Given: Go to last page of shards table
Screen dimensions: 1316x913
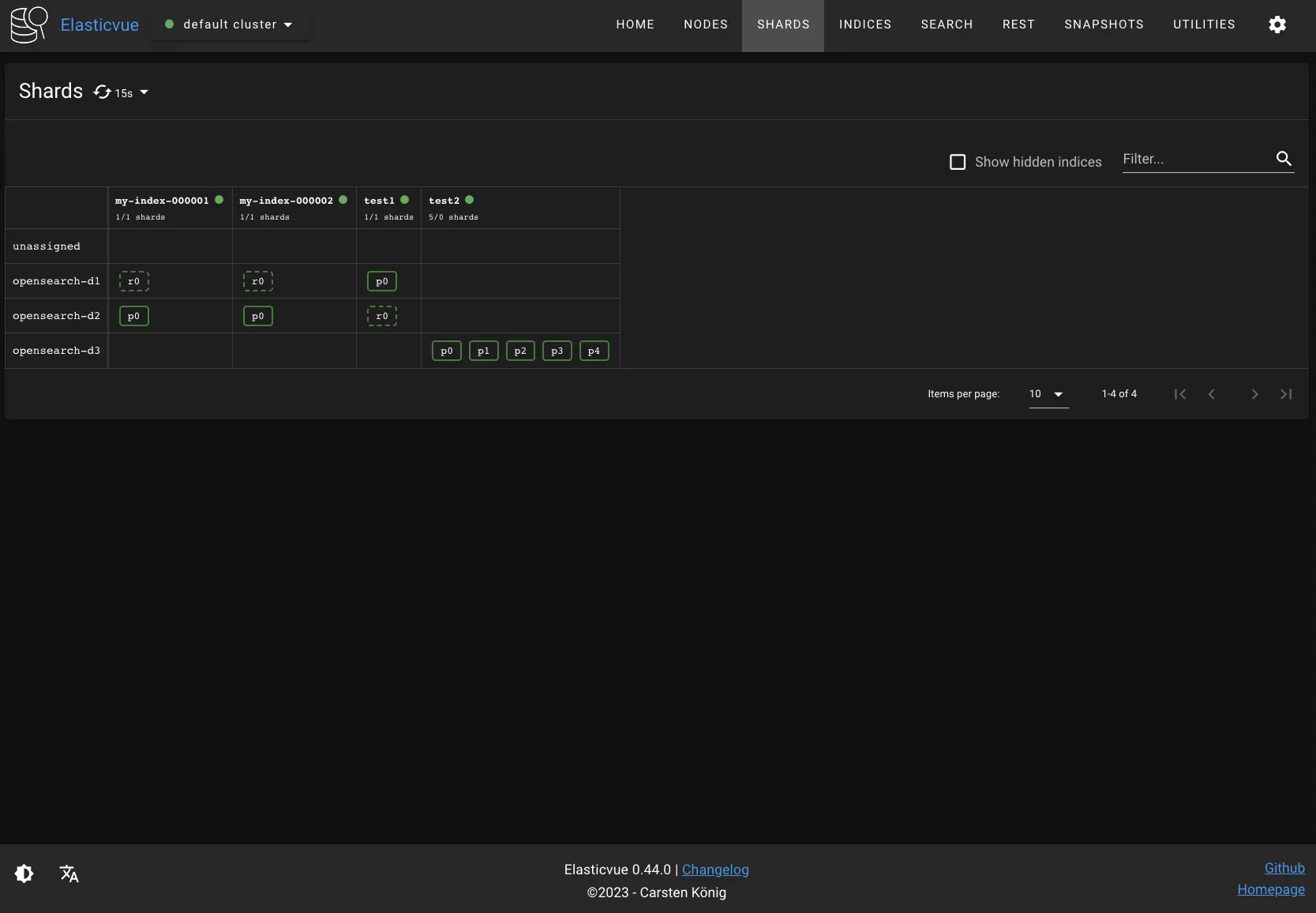Looking at the screenshot, I should pyautogui.click(x=1286, y=394).
